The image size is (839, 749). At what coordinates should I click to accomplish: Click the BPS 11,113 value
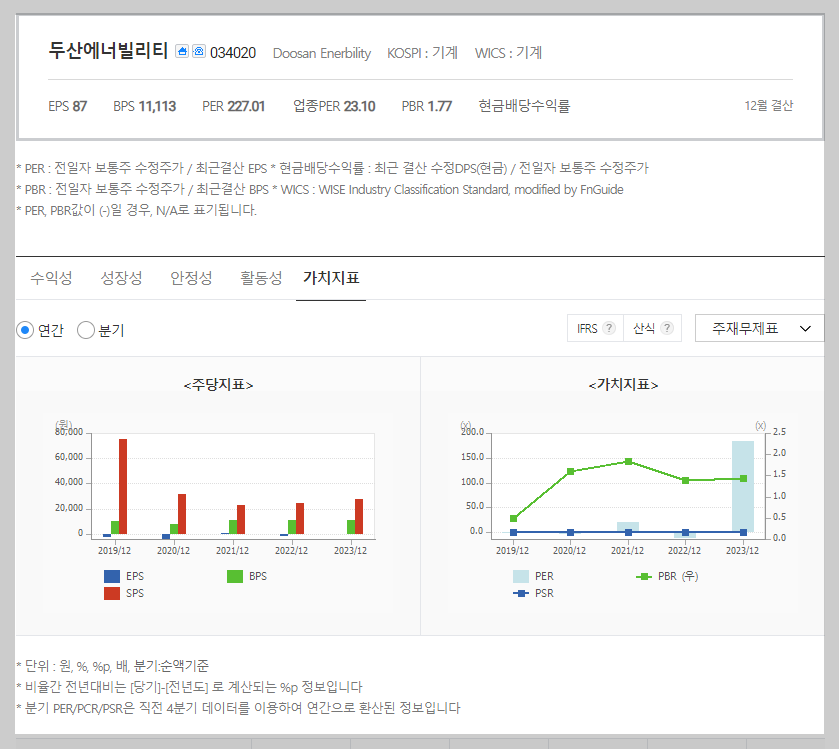tap(144, 106)
